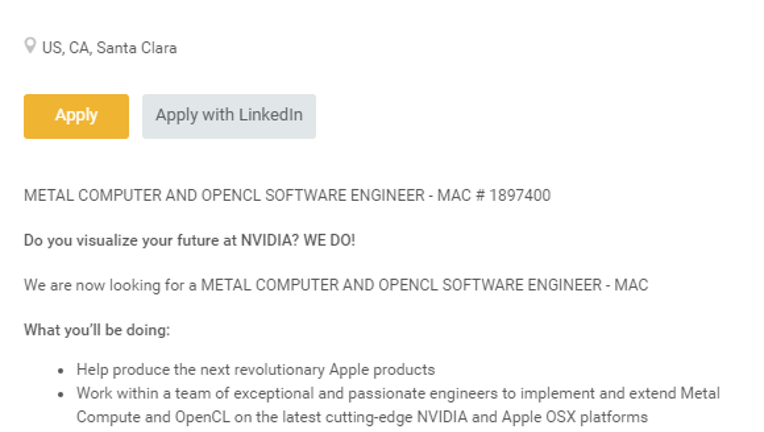Viewport: 764px width, 432px height.
Task: Click the 'WE DO!' text
Action: [329, 240]
